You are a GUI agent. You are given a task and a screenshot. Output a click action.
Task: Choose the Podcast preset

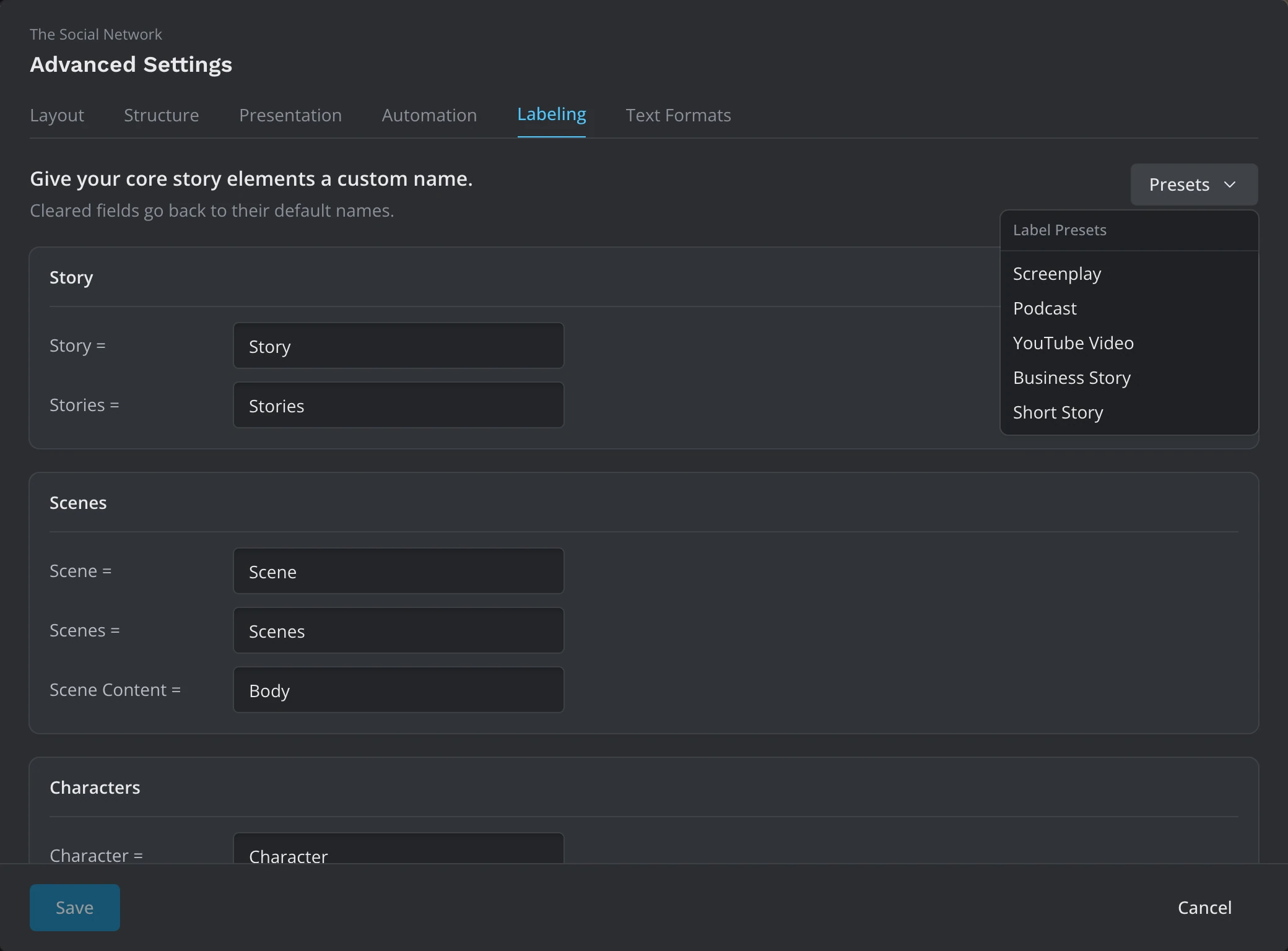point(1129,308)
